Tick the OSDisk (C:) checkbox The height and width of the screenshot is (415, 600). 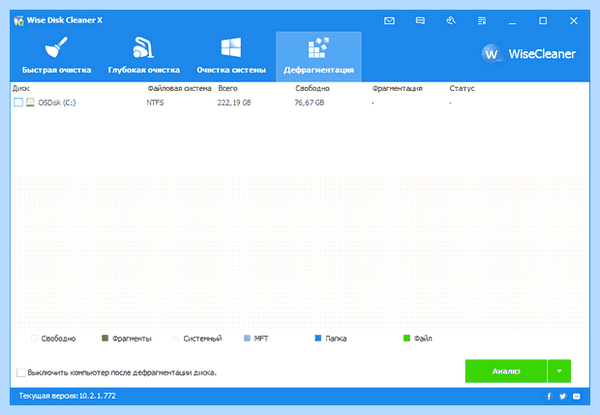(x=18, y=103)
